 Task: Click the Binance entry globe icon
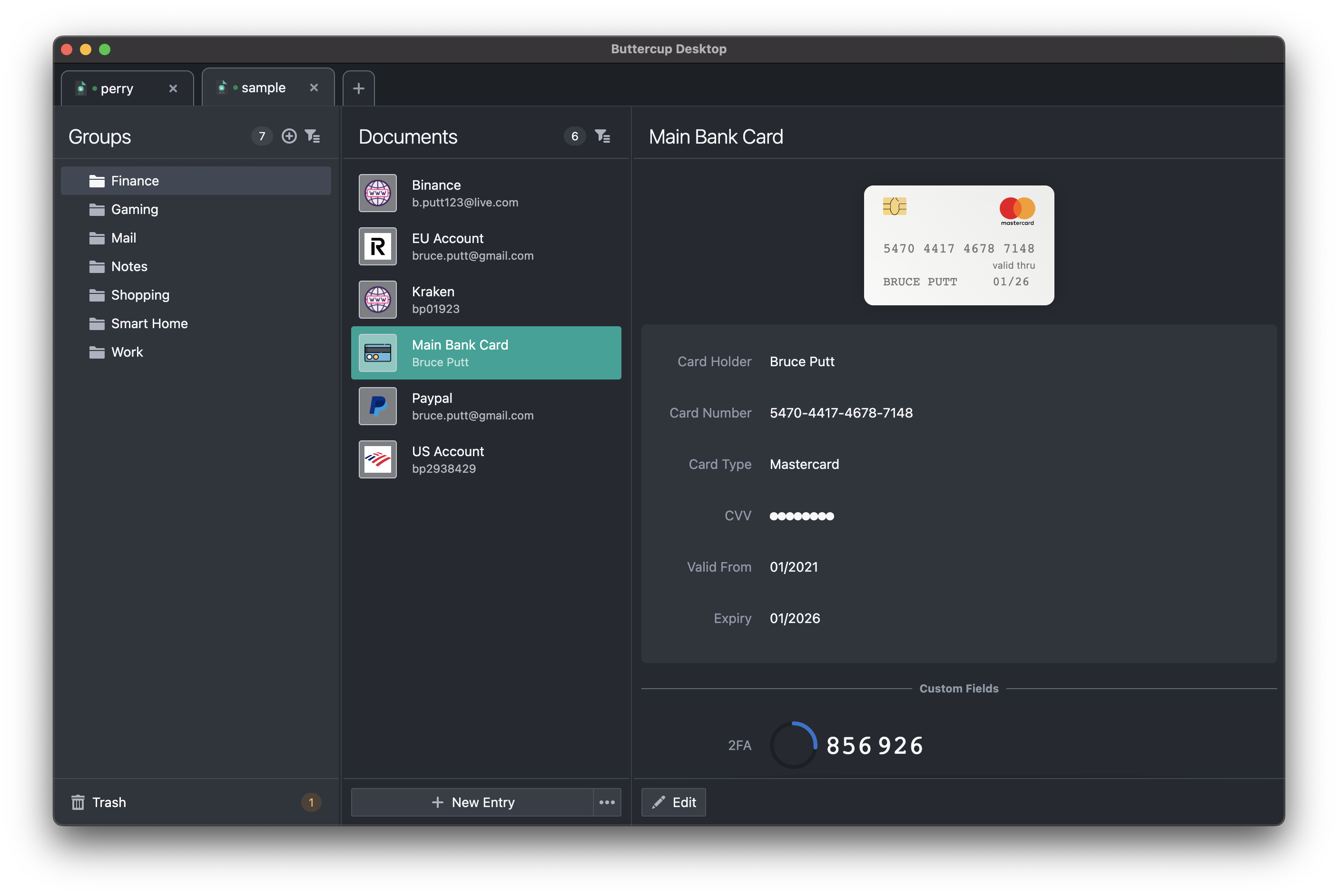[x=377, y=193]
